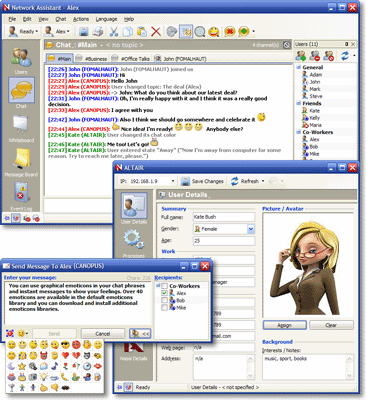Select Kate in the Friends list
The image size is (366, 400).
(x=314, y=111)
